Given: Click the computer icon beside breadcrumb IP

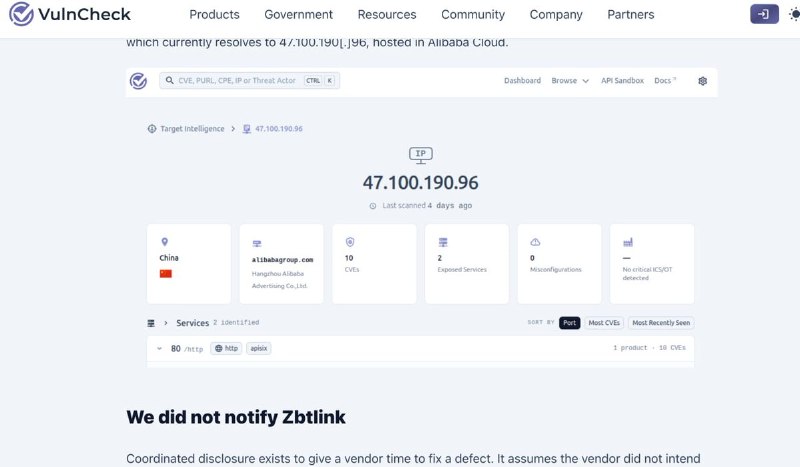Looking at the screenshot, I should point(246,129).
